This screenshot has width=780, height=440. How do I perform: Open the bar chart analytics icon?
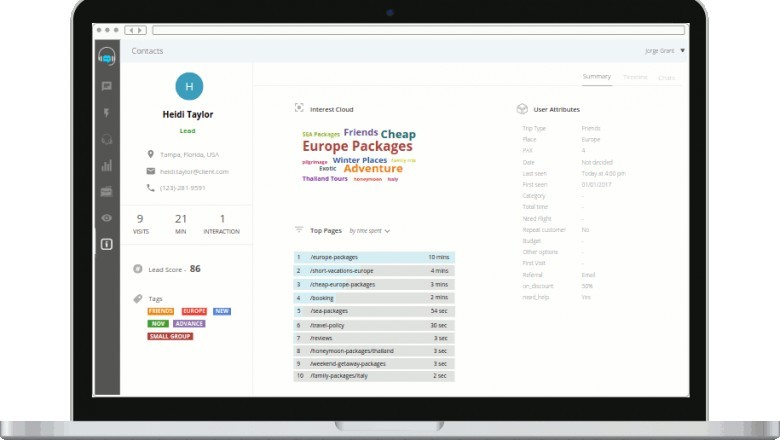[106, 166]
